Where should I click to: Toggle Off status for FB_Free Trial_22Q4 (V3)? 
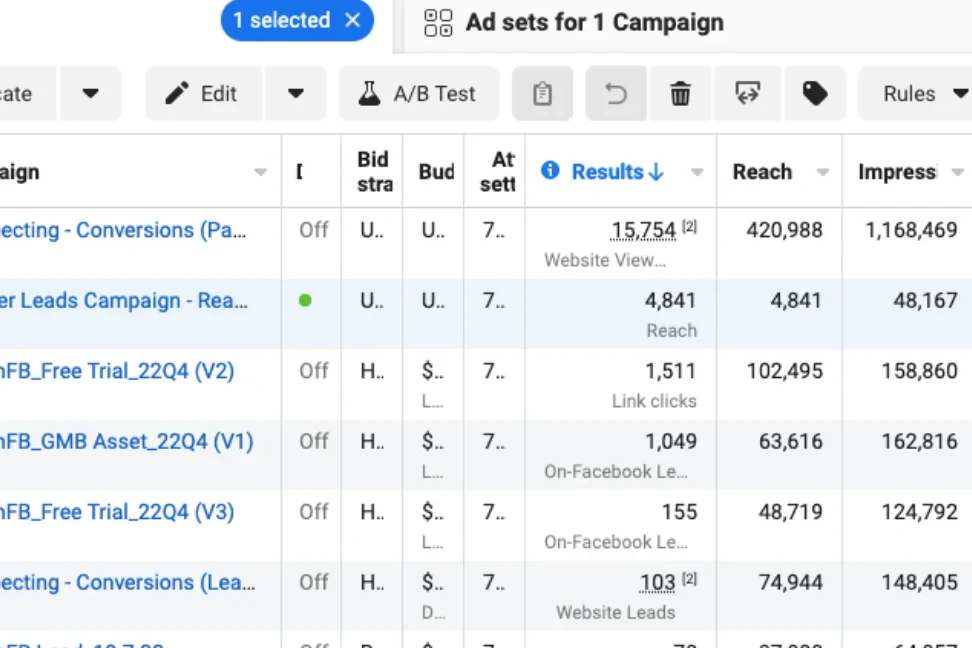point(313,511)
